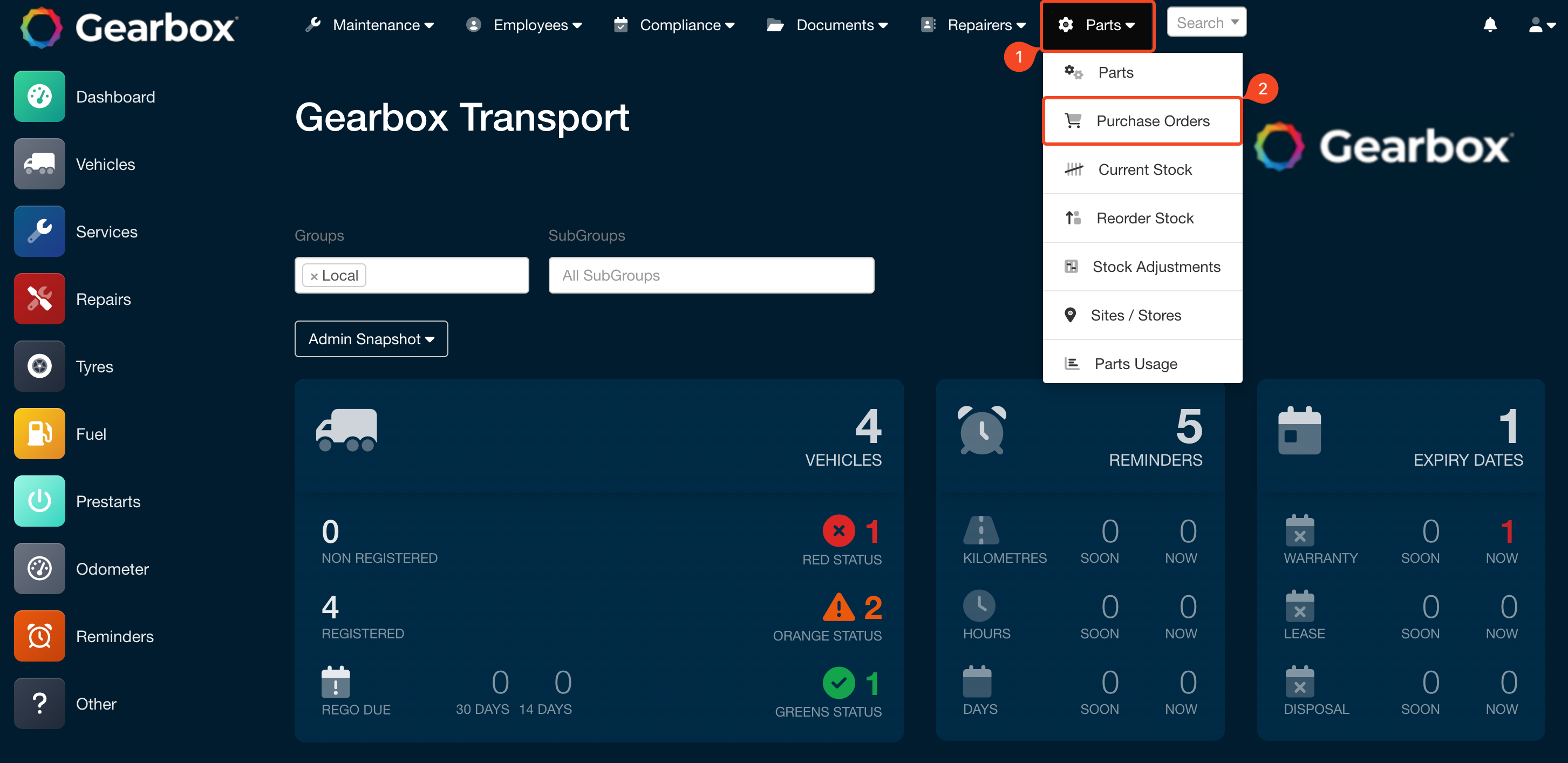Collapse the Parts dropdown menu
This screenshot has width=1568, height=763.
[1097, 25]
